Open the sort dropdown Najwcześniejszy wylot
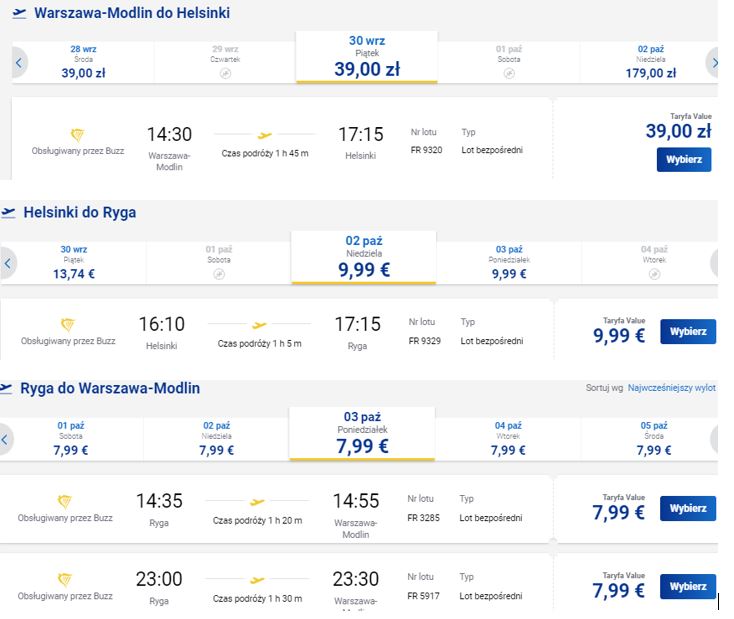734x619 pixels. (x=671, y=388)
